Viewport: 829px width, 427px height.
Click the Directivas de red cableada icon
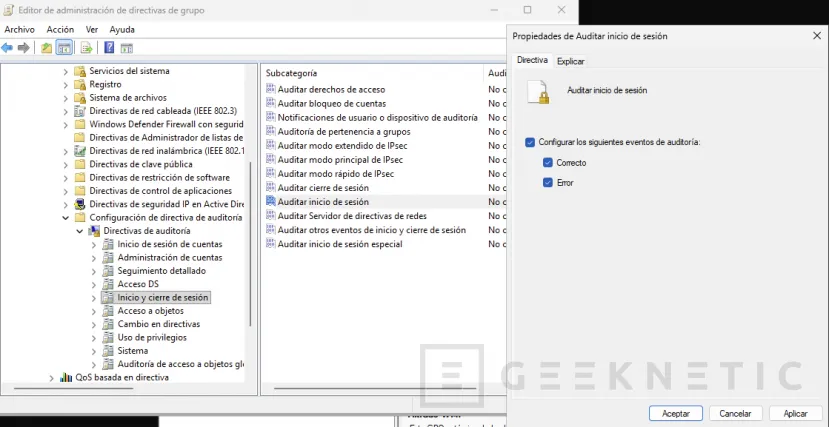(80, 111)
